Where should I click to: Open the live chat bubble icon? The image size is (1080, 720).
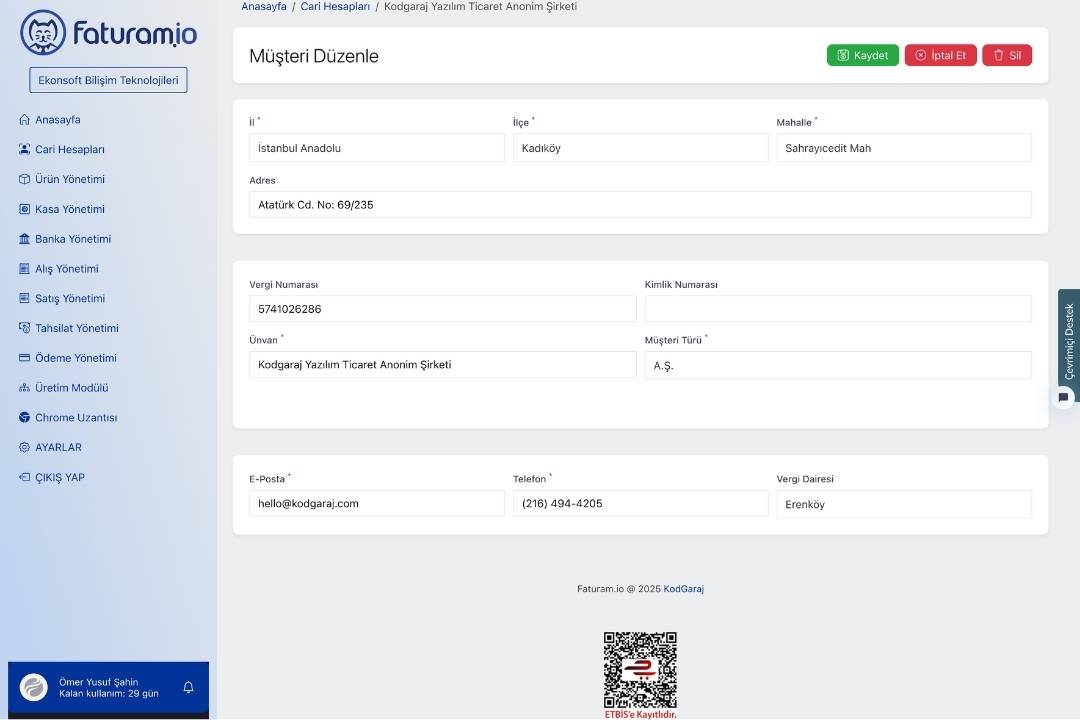coord(1063,397)
